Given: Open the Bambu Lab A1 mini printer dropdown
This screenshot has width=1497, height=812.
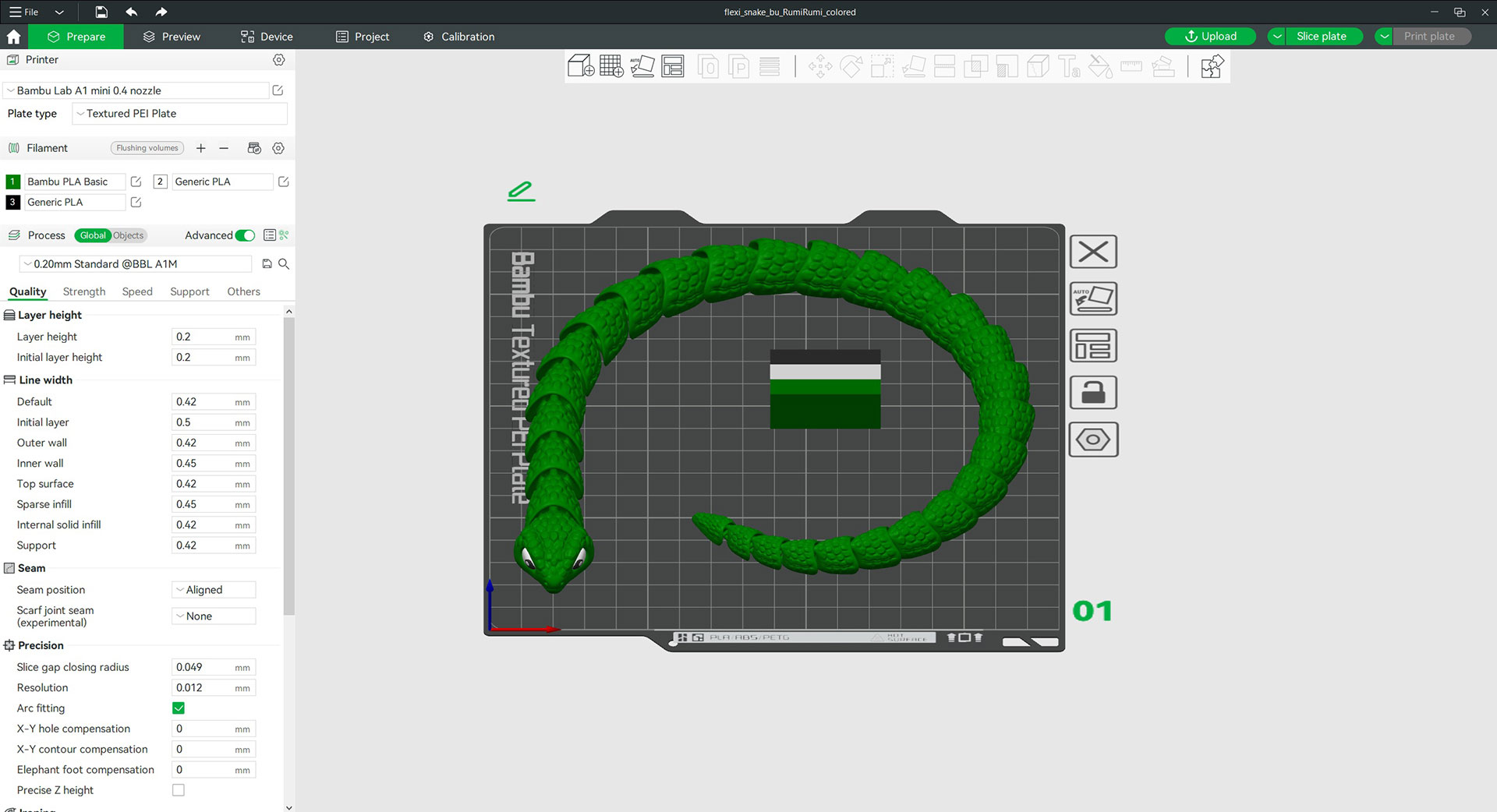Looking at the screenshot, I should pos(136,90).
